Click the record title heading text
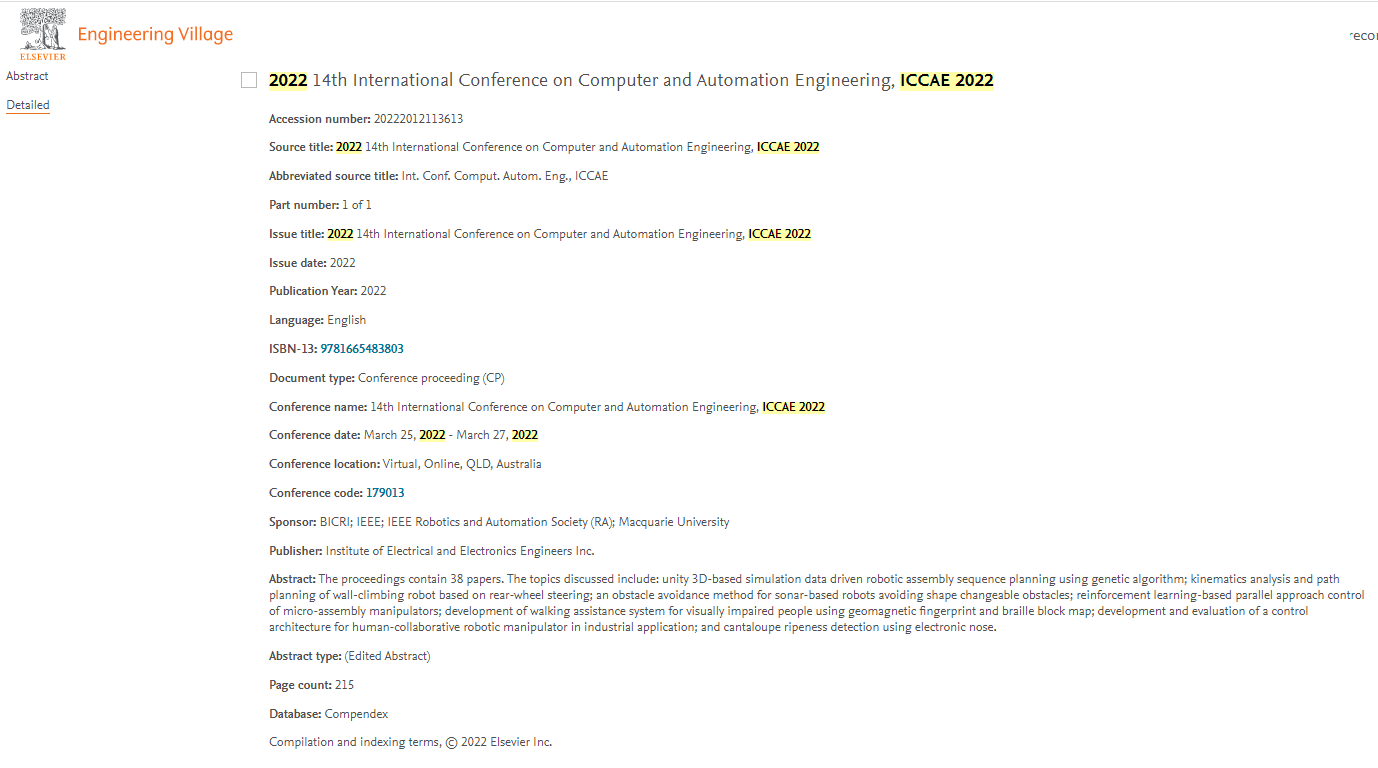Viewport: 1378px width, 768px height. 600,81
